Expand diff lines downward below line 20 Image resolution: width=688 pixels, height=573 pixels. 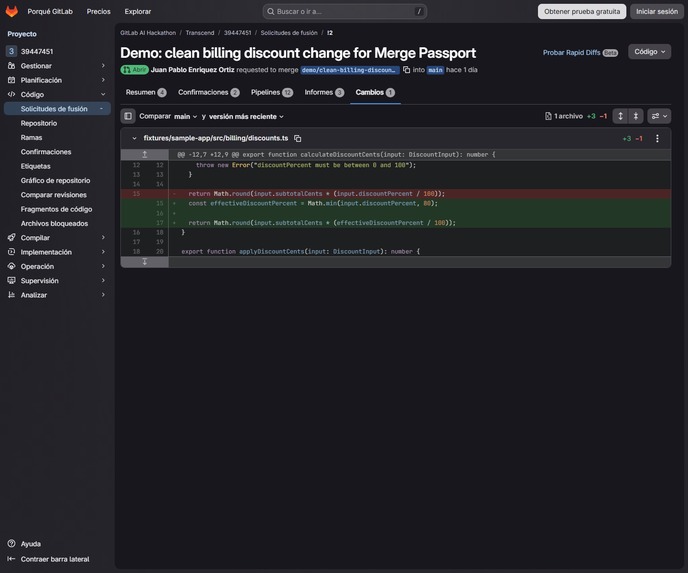(x=144, y=261)
